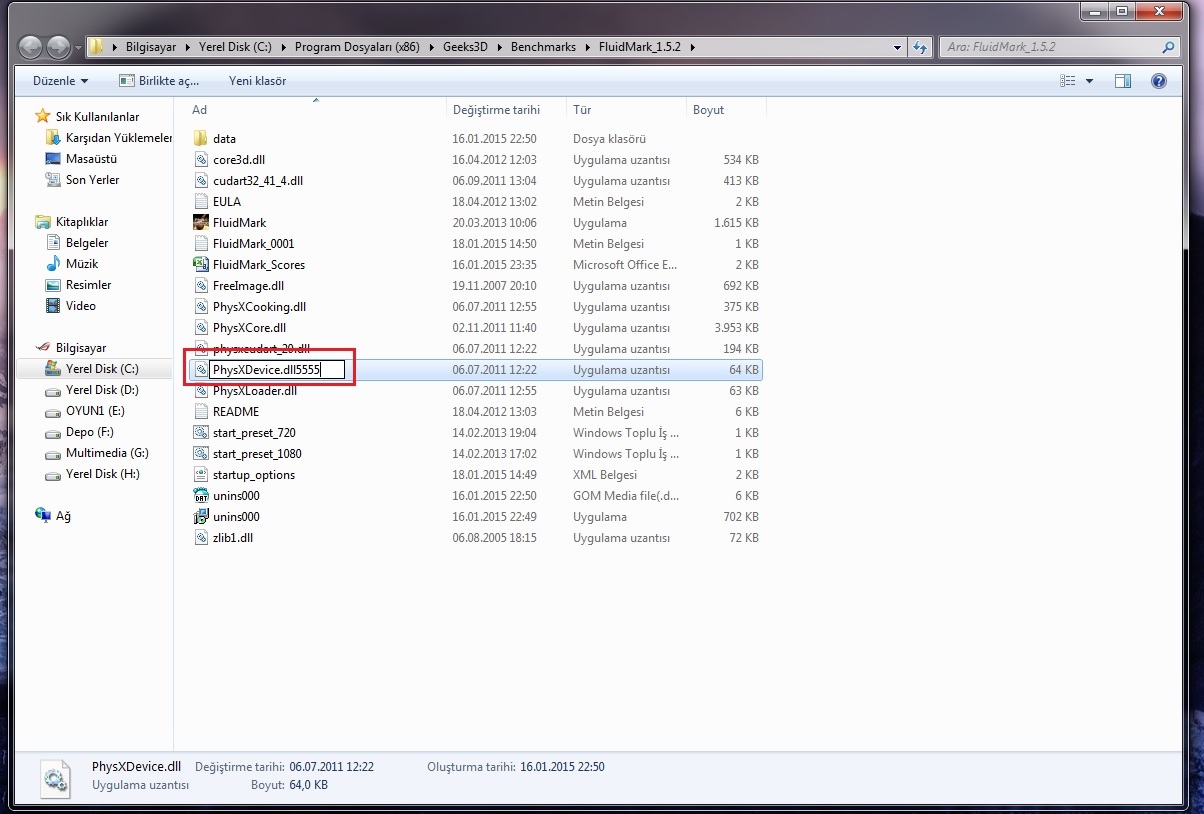Open Masaüstü in favorites sidebar
Image resolution: width=1204 pixels, height=814 pixels.
pyautogui.click(x=91, y=159)
